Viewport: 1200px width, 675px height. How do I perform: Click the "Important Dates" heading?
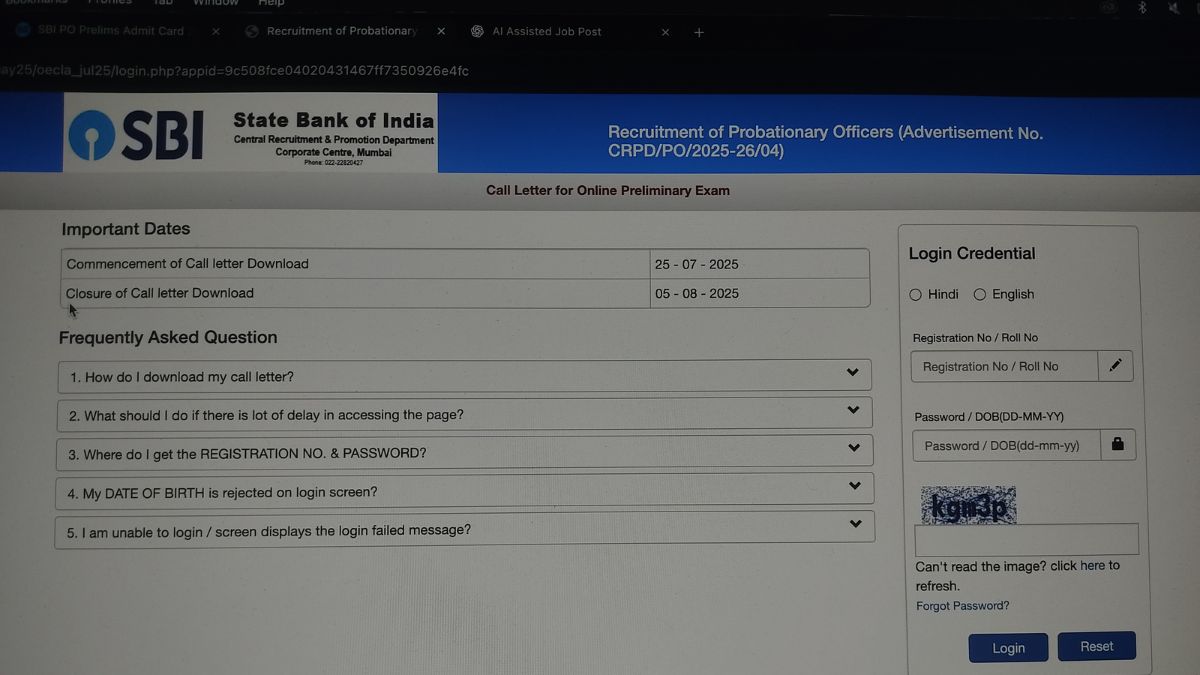[125, 229]
